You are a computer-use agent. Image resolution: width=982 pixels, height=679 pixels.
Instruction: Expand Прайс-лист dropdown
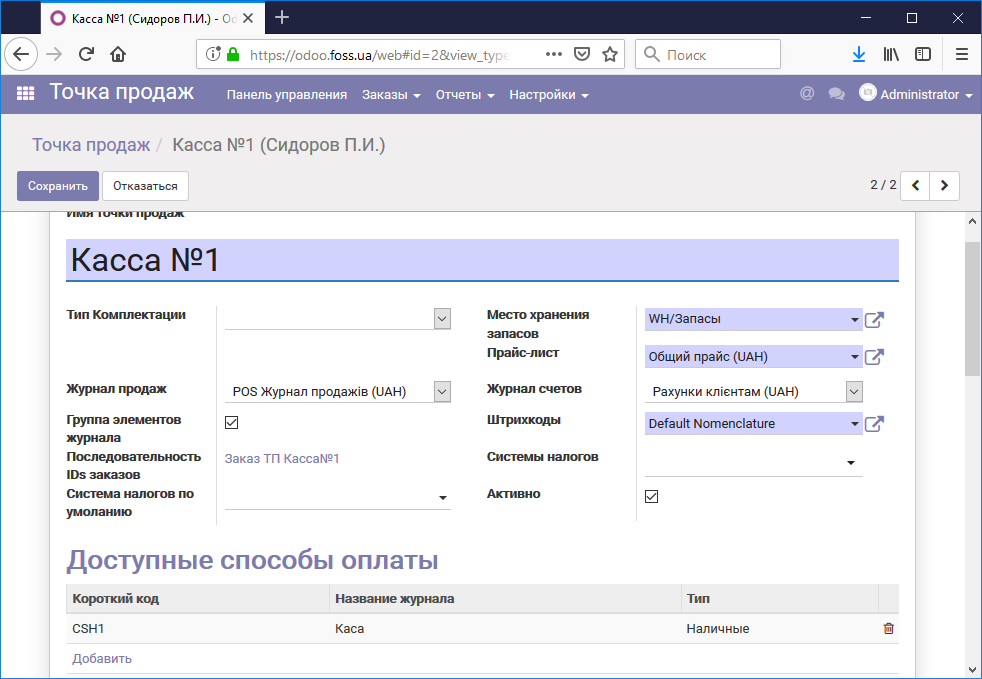854,357
